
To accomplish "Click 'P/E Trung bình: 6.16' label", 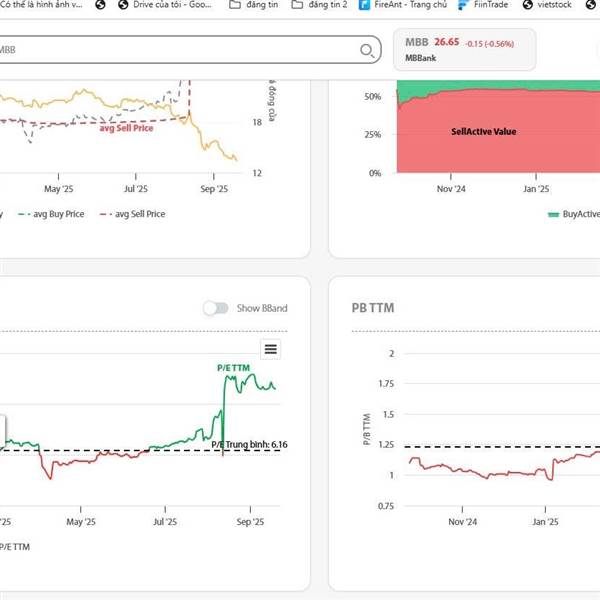I will (249, 445).
